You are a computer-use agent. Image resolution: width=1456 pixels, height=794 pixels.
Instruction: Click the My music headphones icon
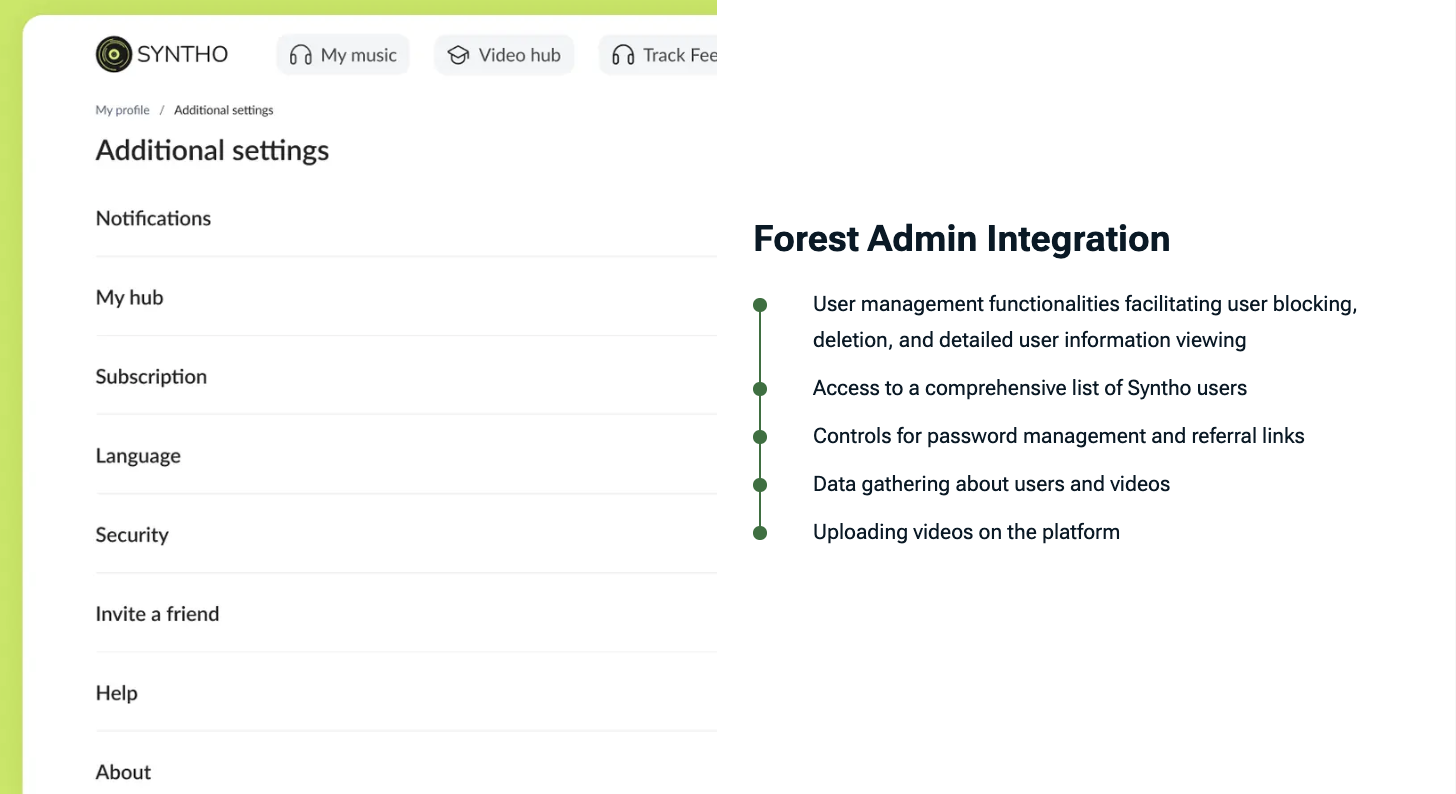(300, 55)
